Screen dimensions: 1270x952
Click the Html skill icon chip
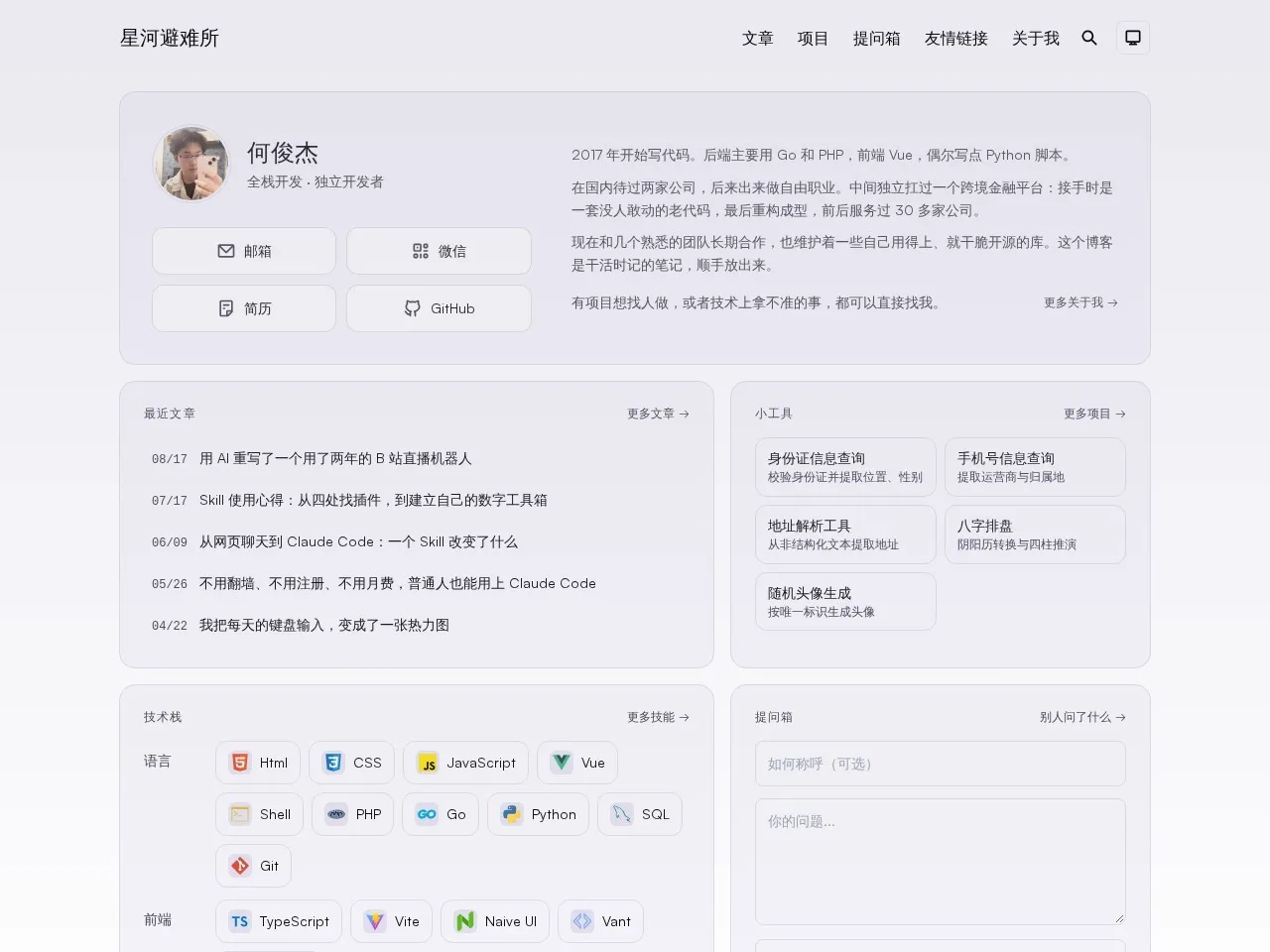[258, 763]
